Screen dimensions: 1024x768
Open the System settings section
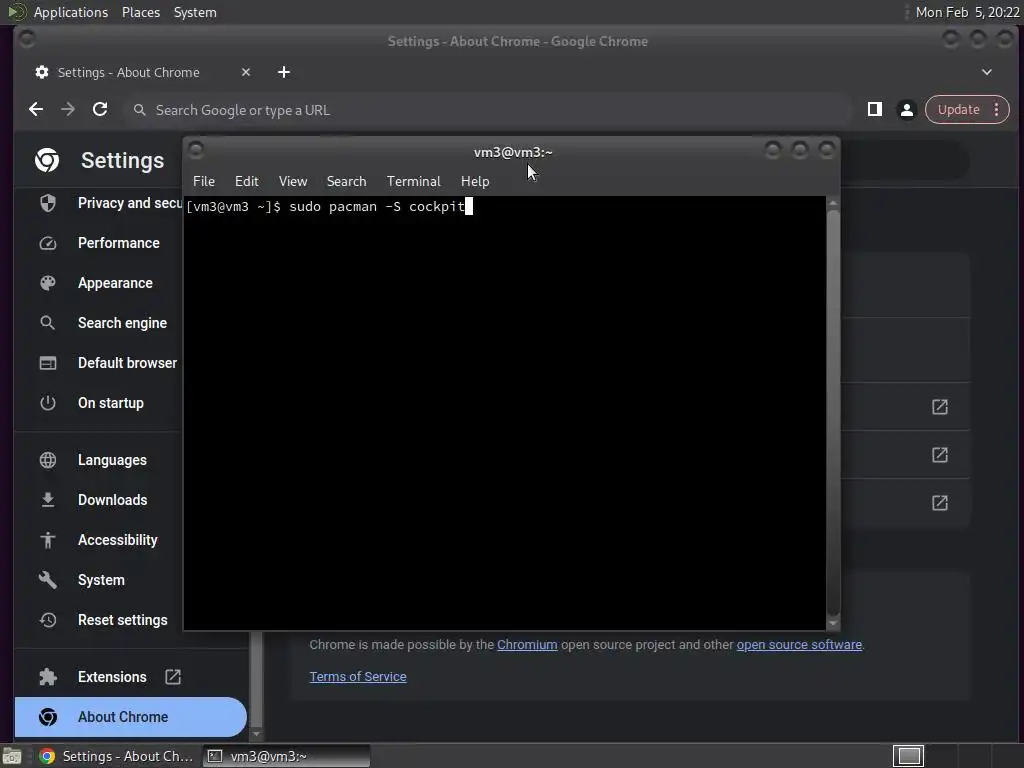[101, 580]
